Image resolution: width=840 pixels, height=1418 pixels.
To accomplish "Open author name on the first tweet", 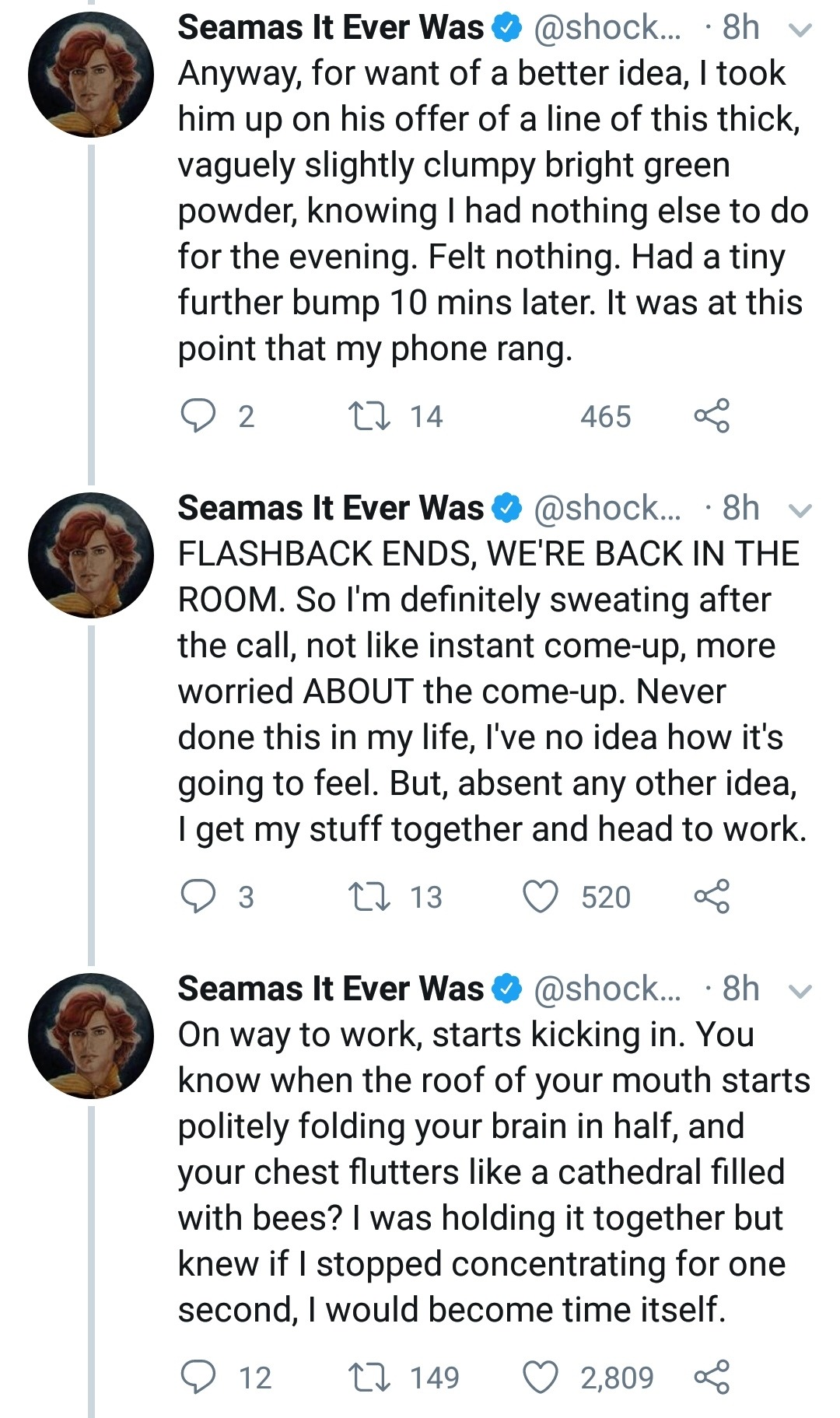I will point(331,28).
